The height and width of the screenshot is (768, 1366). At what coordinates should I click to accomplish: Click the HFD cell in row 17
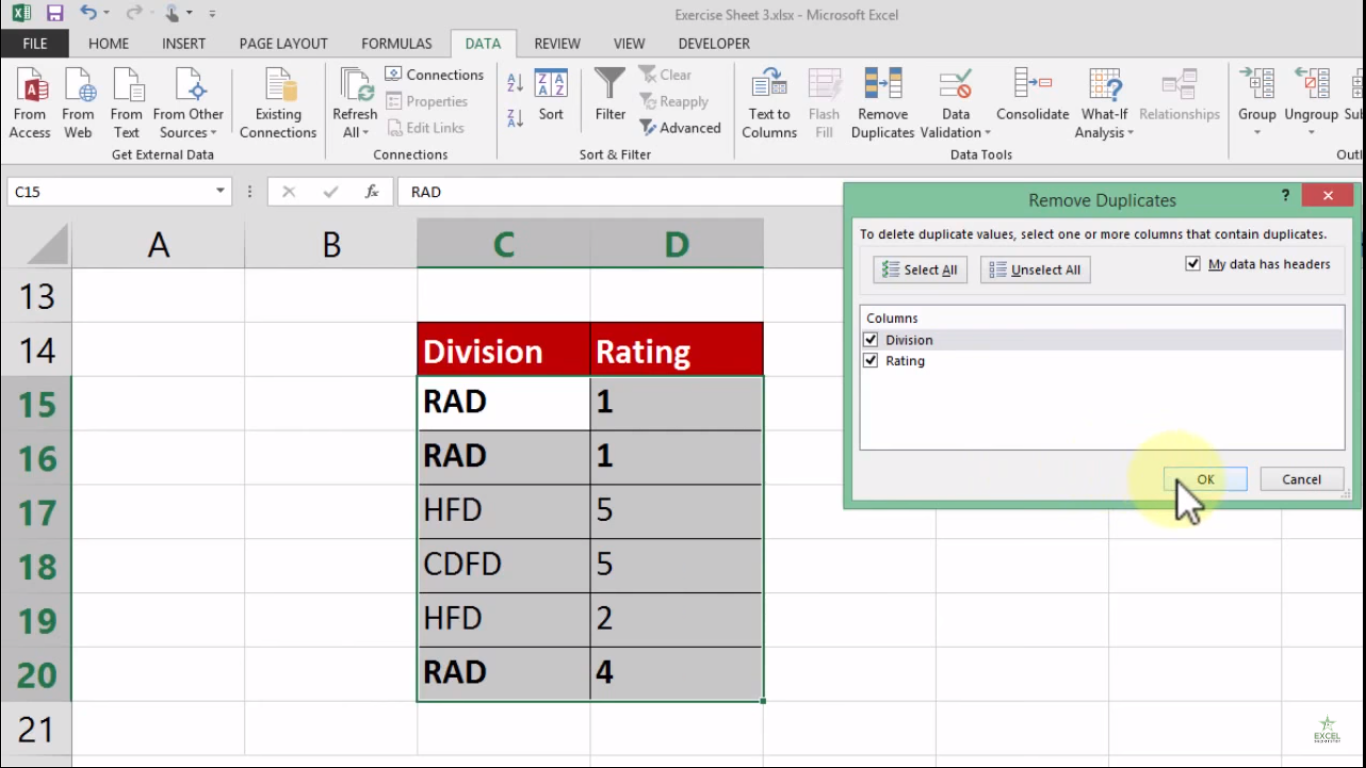click(504, 511)
